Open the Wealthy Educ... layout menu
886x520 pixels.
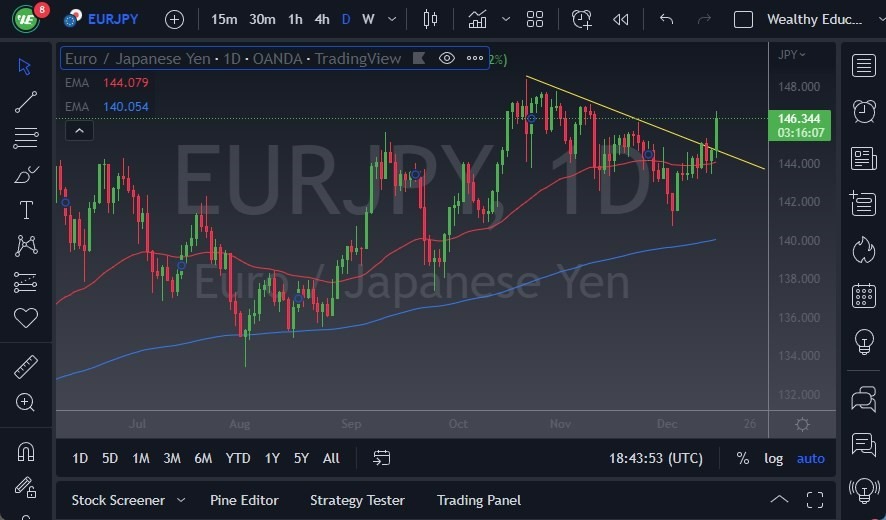click(814, 19)
